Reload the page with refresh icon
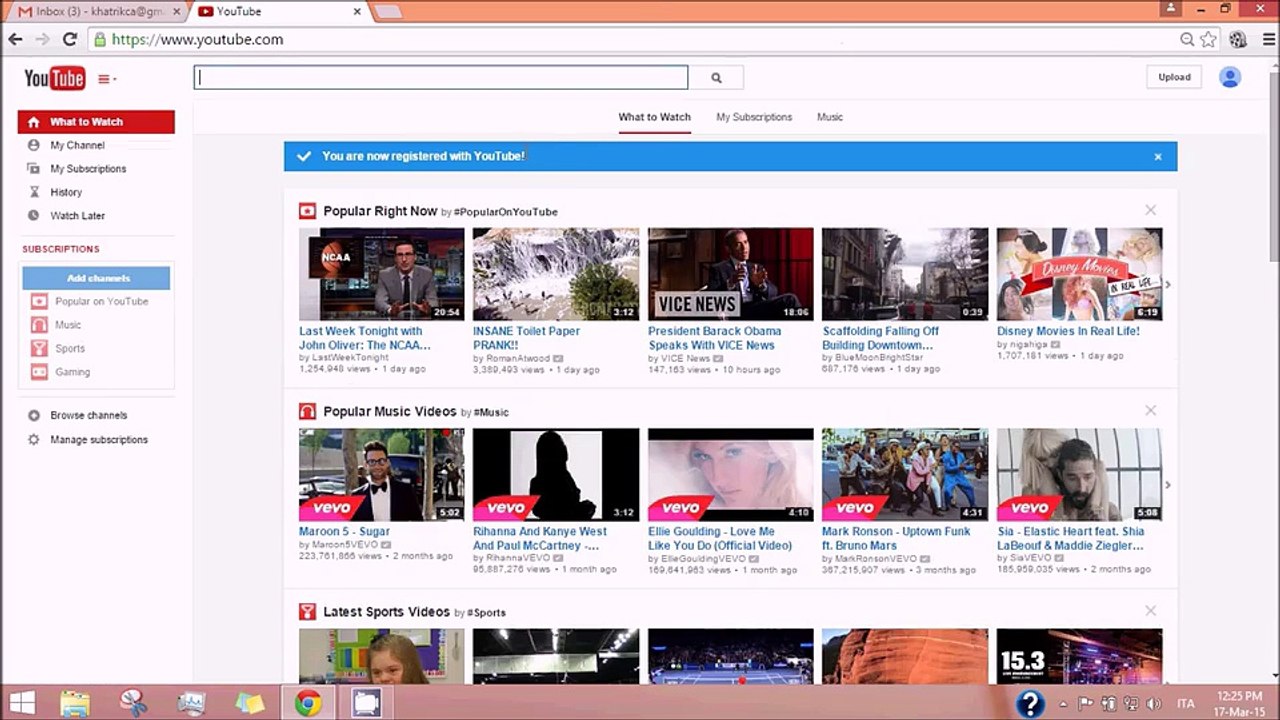The image size is (1280, 720). (69, 39)
